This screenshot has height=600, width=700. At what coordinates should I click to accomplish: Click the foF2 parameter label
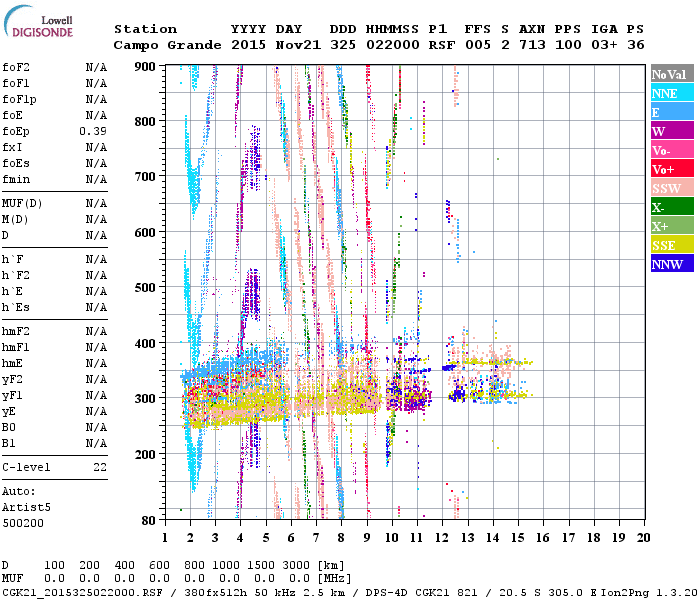[16, 67]
